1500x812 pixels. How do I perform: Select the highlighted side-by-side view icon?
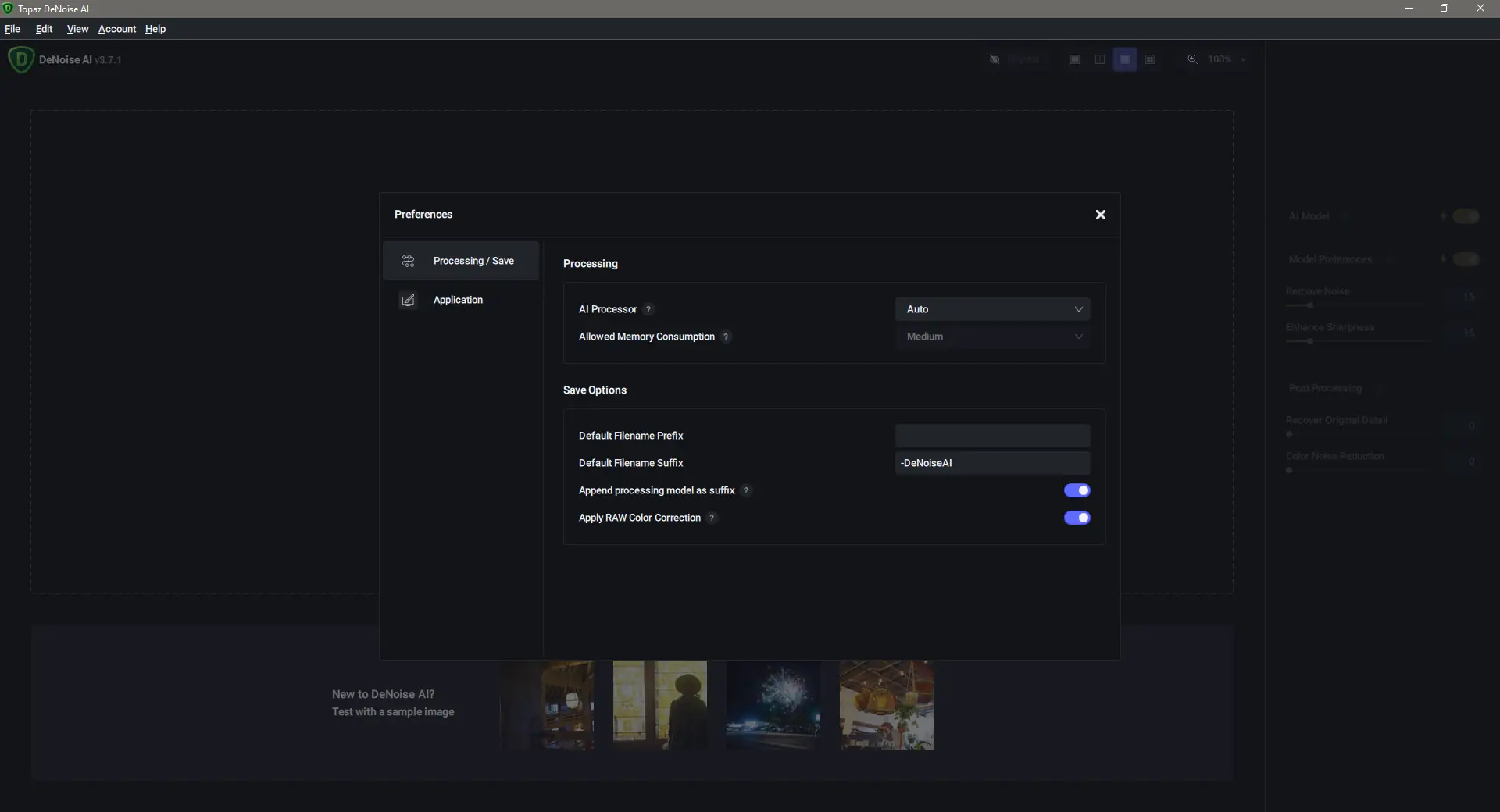[1125, 59]
